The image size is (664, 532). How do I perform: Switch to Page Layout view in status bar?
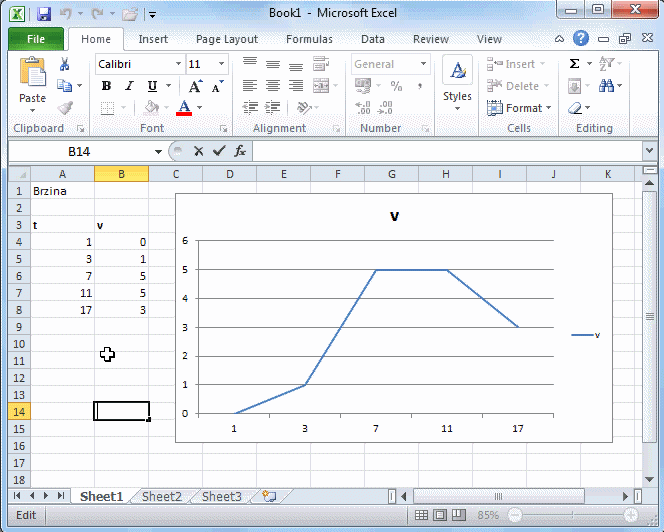pos(440,515)
